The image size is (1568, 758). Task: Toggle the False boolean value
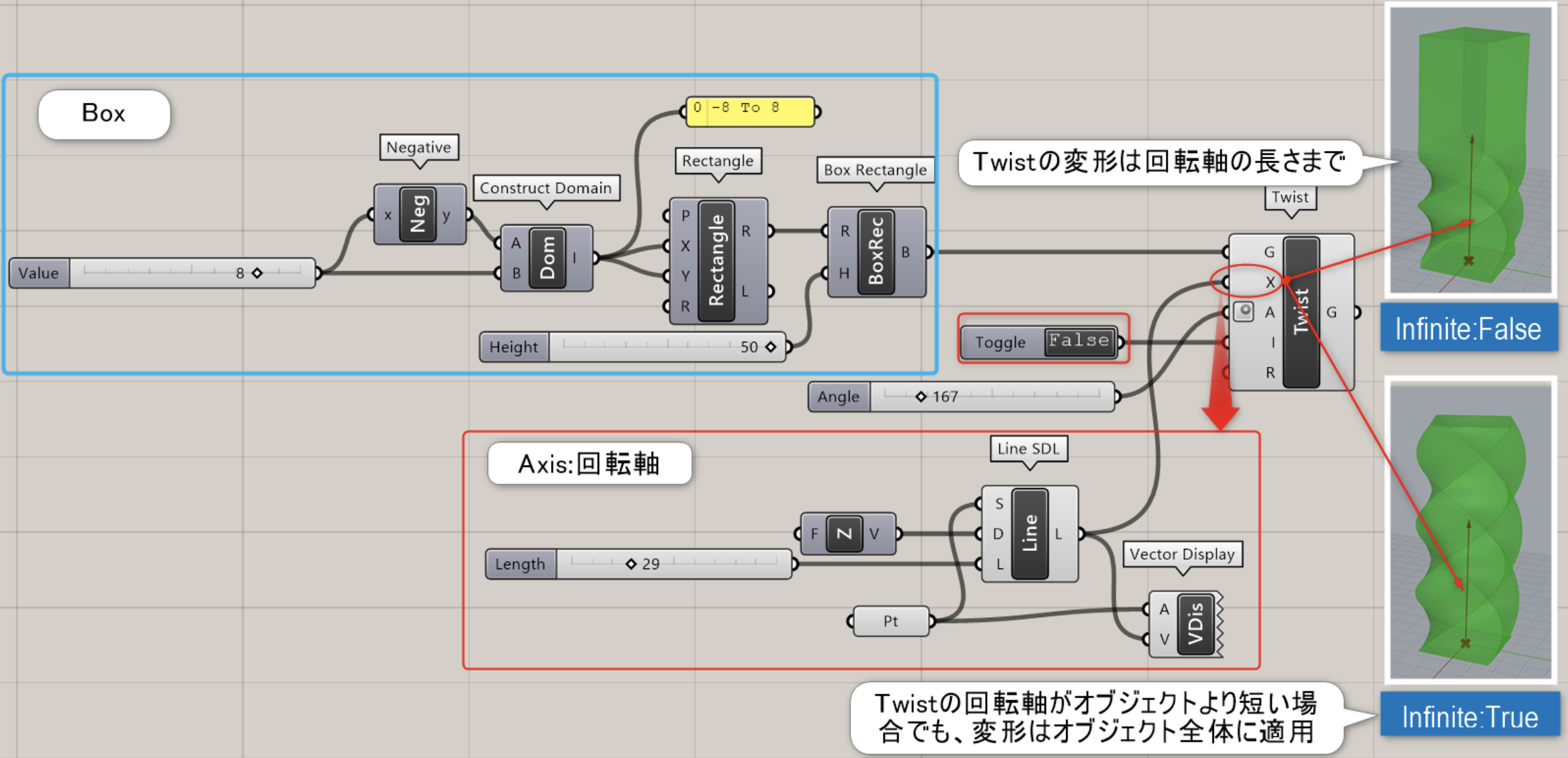(x=1079, y=340)
